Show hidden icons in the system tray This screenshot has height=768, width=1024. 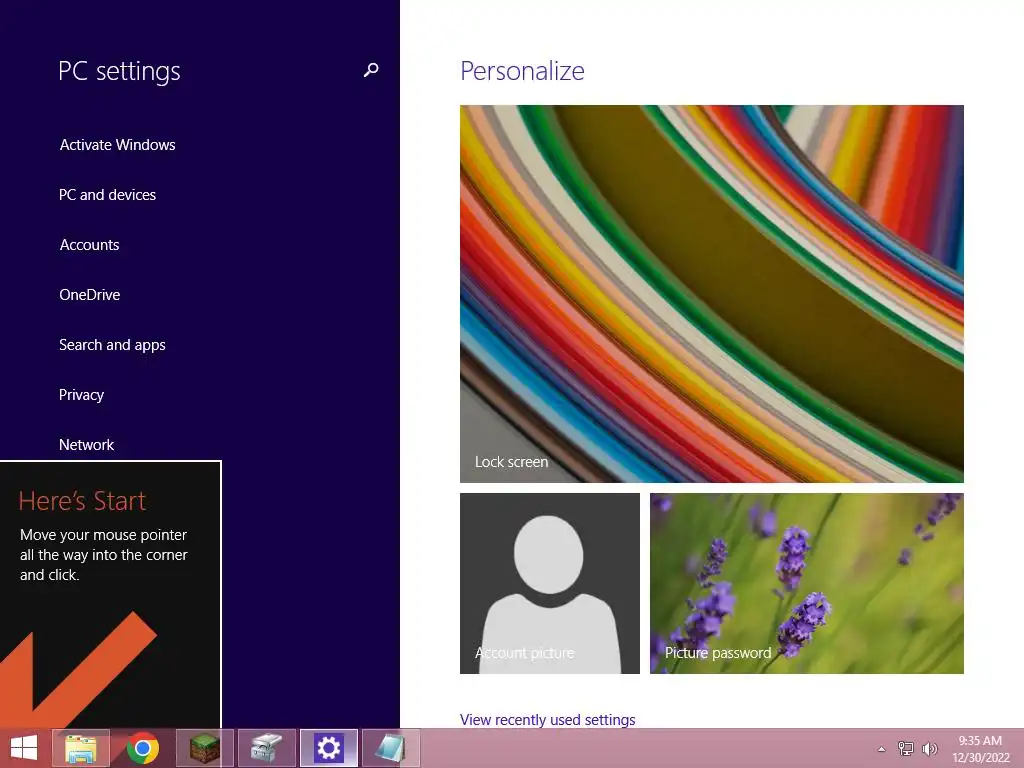tap(882, 749)
